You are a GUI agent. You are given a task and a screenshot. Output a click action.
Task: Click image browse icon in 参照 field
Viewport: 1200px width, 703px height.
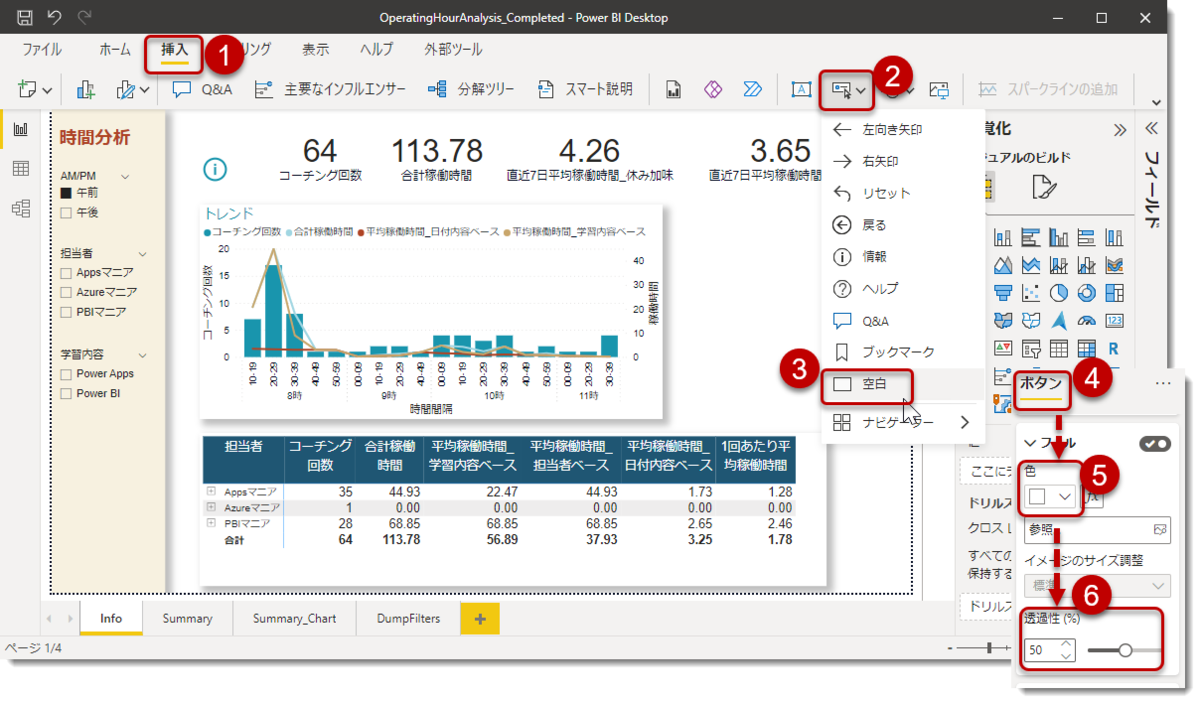click(x=1160, y=527)
